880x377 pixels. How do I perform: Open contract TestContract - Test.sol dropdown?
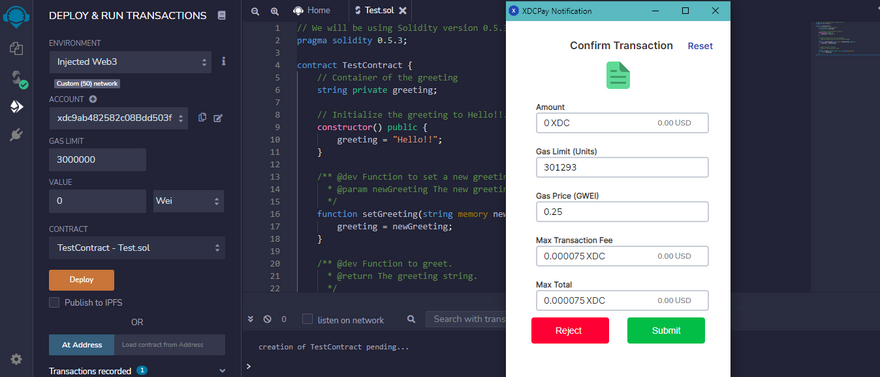(138, 247)
